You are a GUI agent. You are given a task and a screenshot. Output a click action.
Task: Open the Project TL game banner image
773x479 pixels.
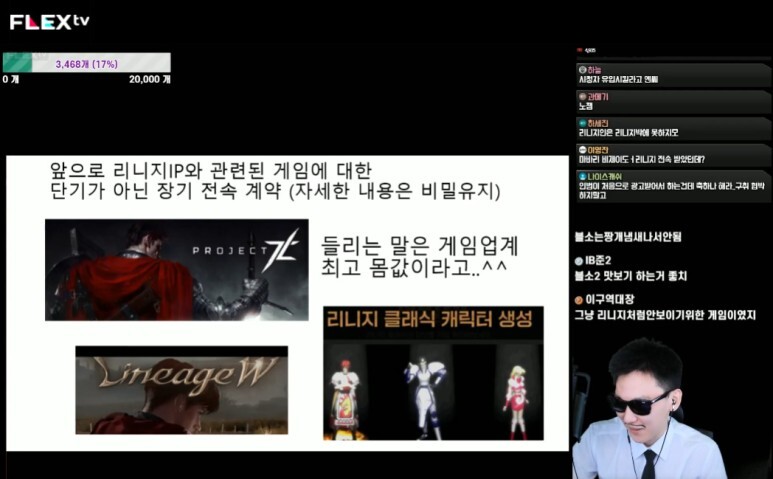pos(176,270)
